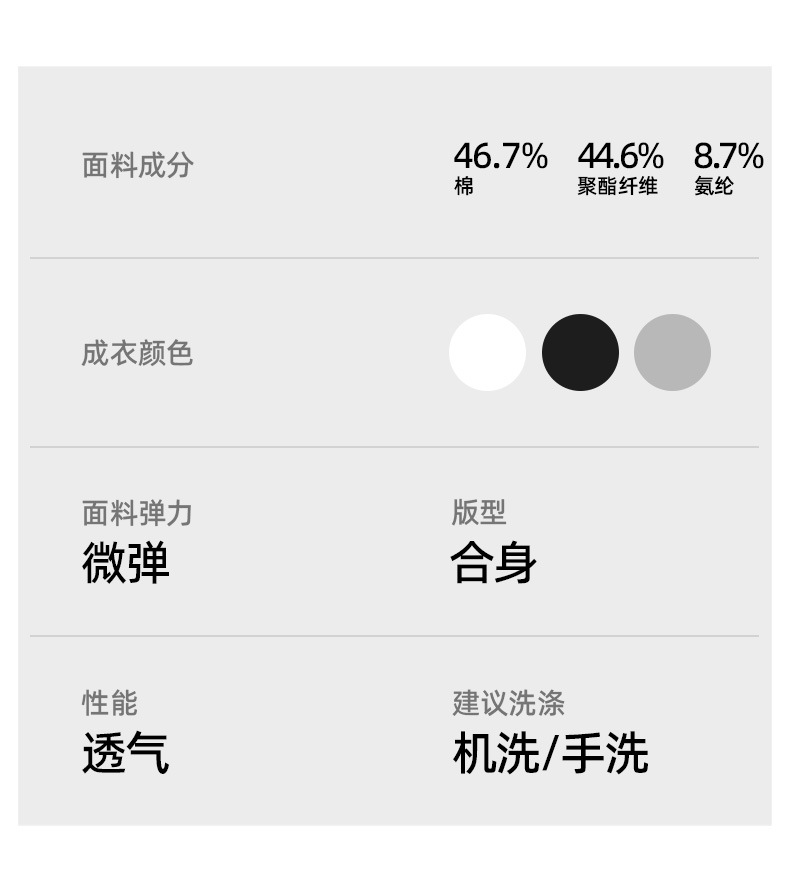Click the 氨纶 fiber label
The width and height of the screenshot is (790, 891).
(x=713, y=187)
